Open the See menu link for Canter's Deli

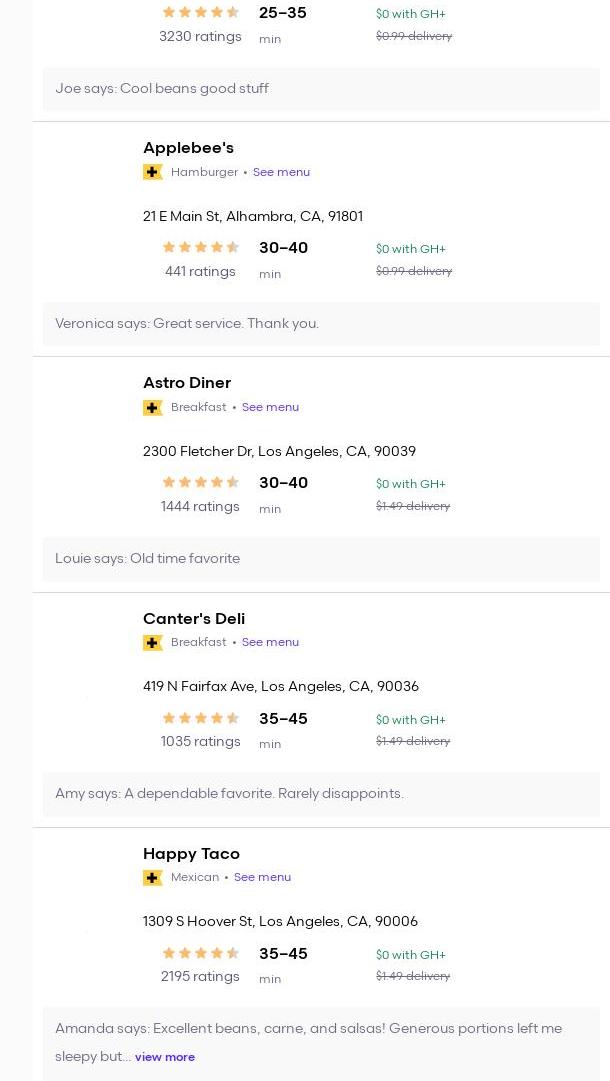270,642
